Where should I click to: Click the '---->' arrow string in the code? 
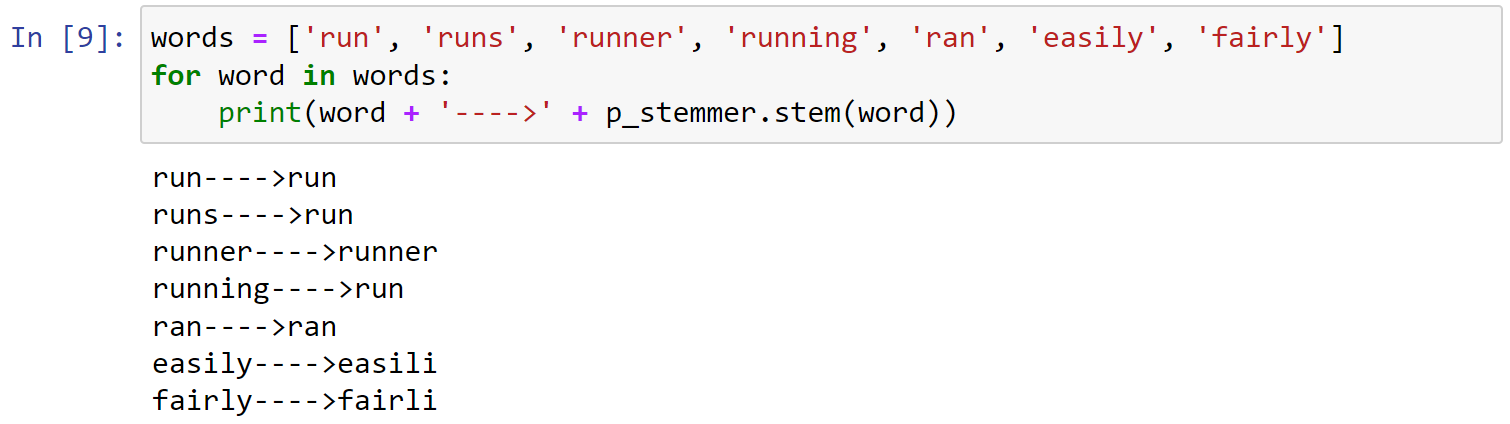click(x=496, y=113)
